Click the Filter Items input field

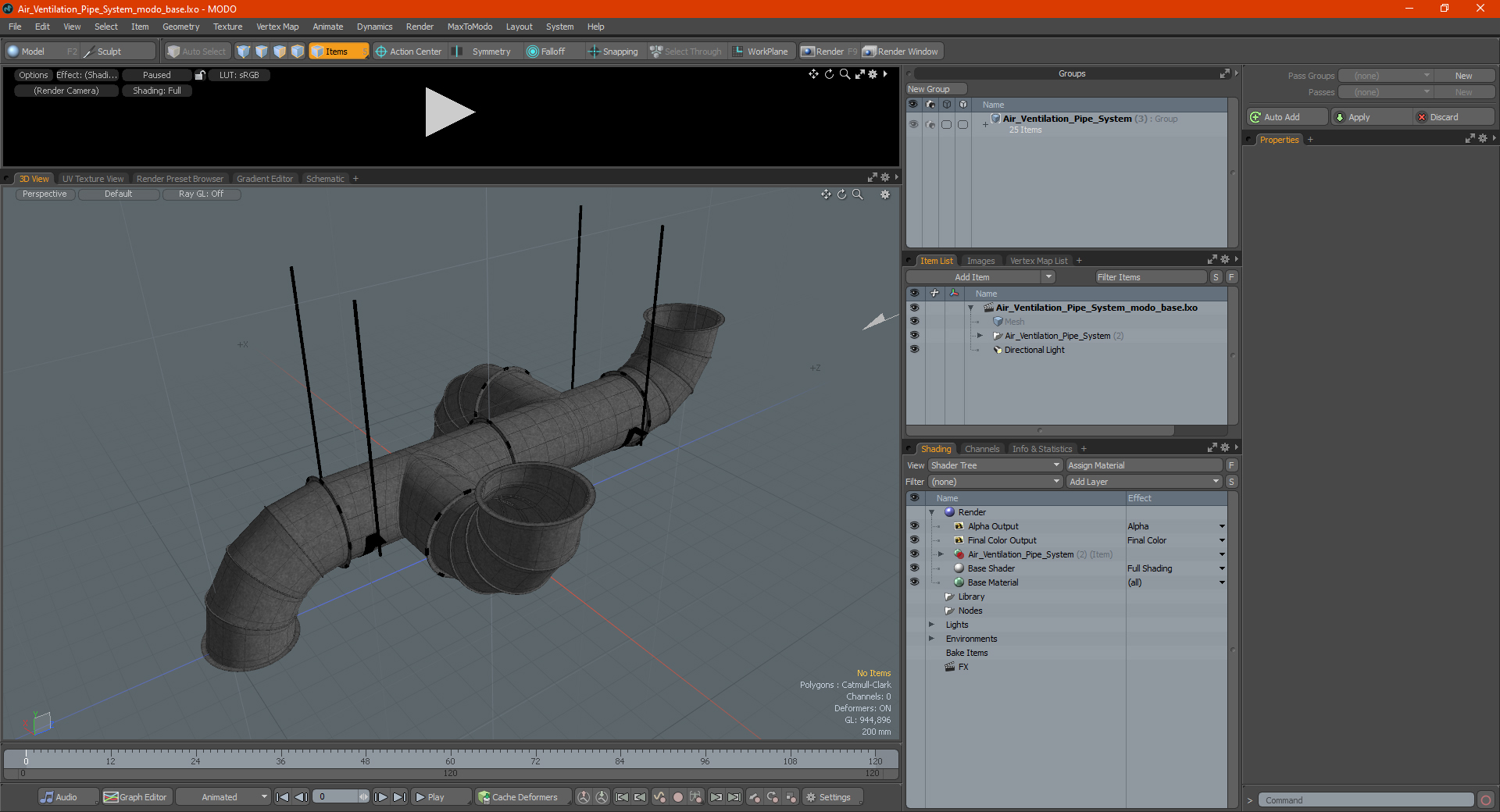[1150, 277]
